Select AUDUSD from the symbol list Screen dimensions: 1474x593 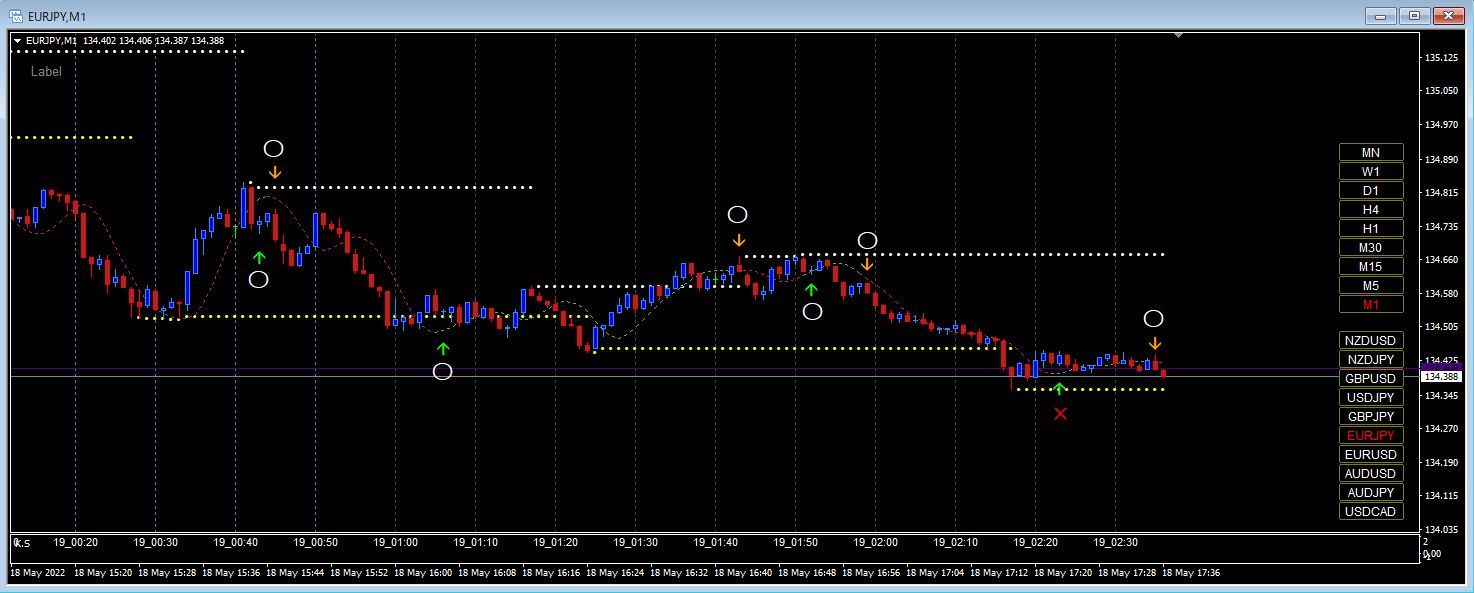[1370, 473]
